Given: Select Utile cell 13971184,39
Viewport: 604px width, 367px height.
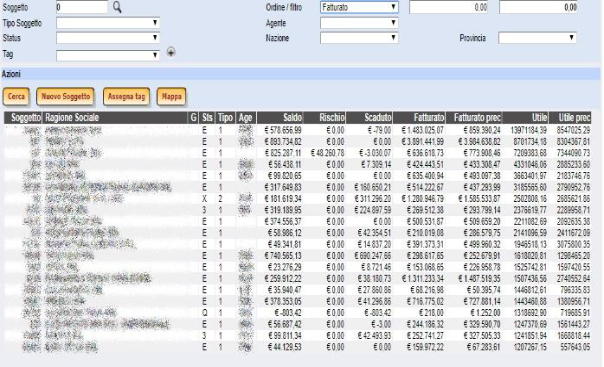Looking at the screenshot, I should point(528,130).
